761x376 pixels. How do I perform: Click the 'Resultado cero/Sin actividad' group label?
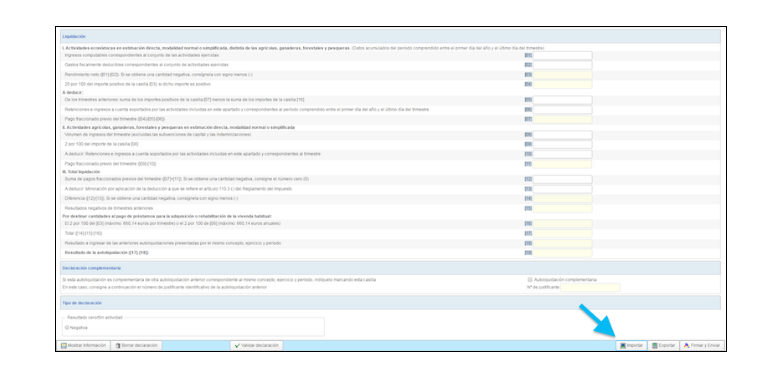point(95,317)
